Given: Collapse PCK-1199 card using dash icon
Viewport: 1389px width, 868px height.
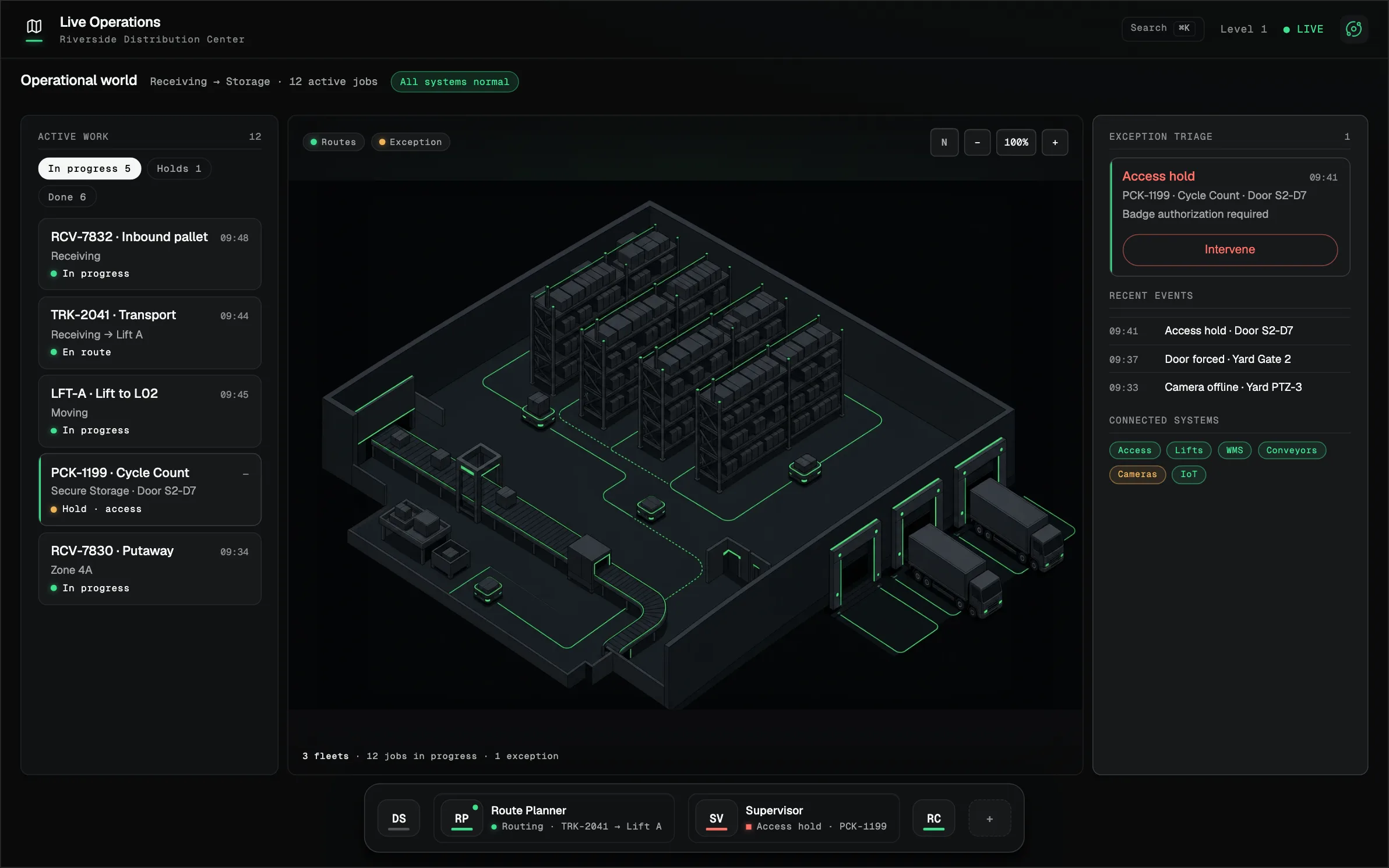Looking at the screenshot, I should coord(246,474).
